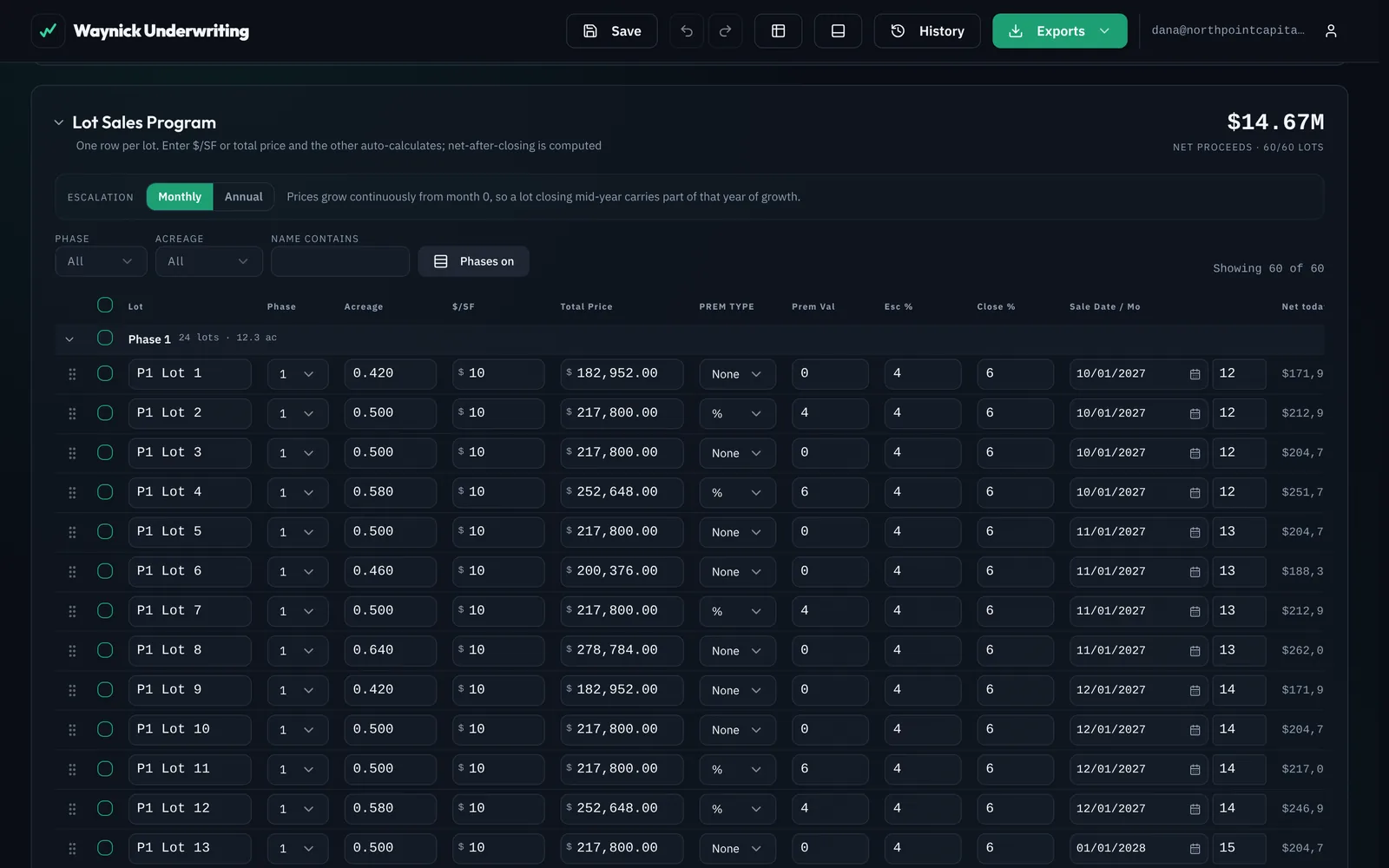Open the History panel
1389x868 pixels.
pos(927,31)
